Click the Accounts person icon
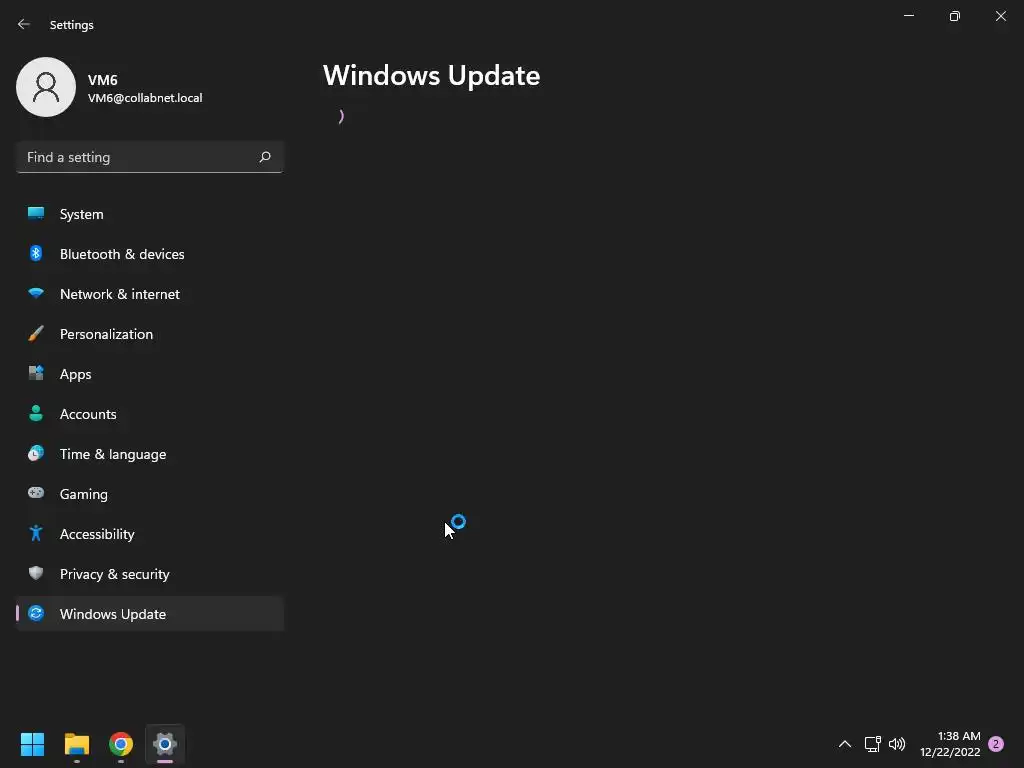Screen dimensions: 1024x768 click(x=36, y=413)
